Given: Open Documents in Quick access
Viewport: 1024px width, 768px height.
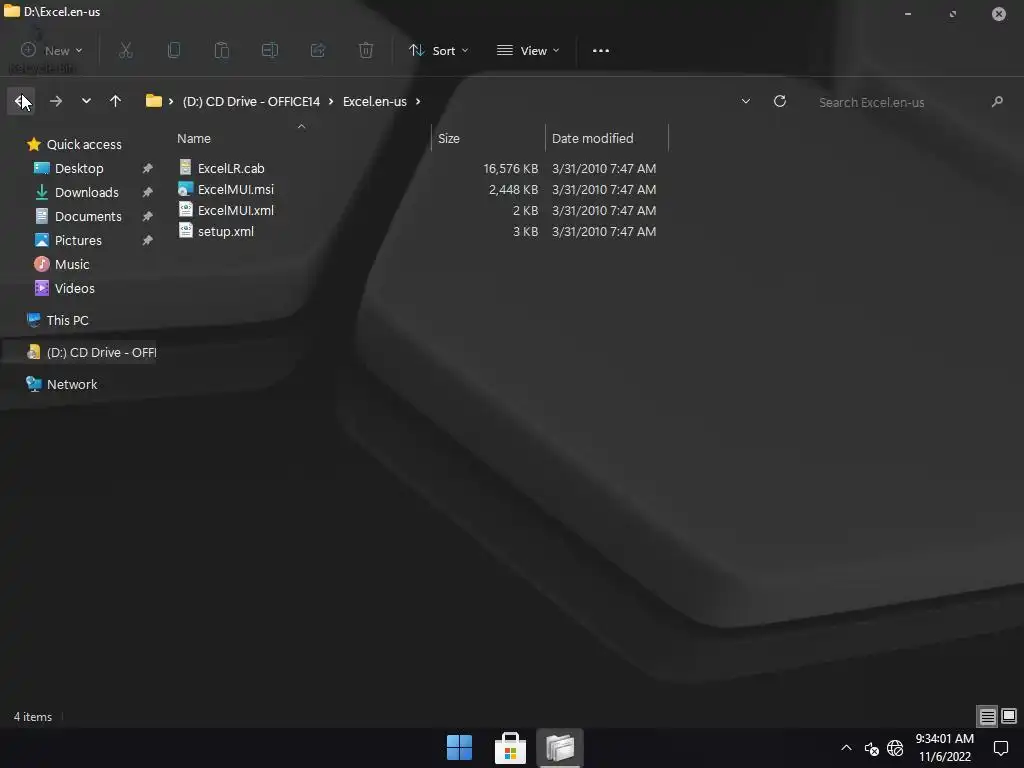Looking at the screenshot, I should click(x=88, y=217).
